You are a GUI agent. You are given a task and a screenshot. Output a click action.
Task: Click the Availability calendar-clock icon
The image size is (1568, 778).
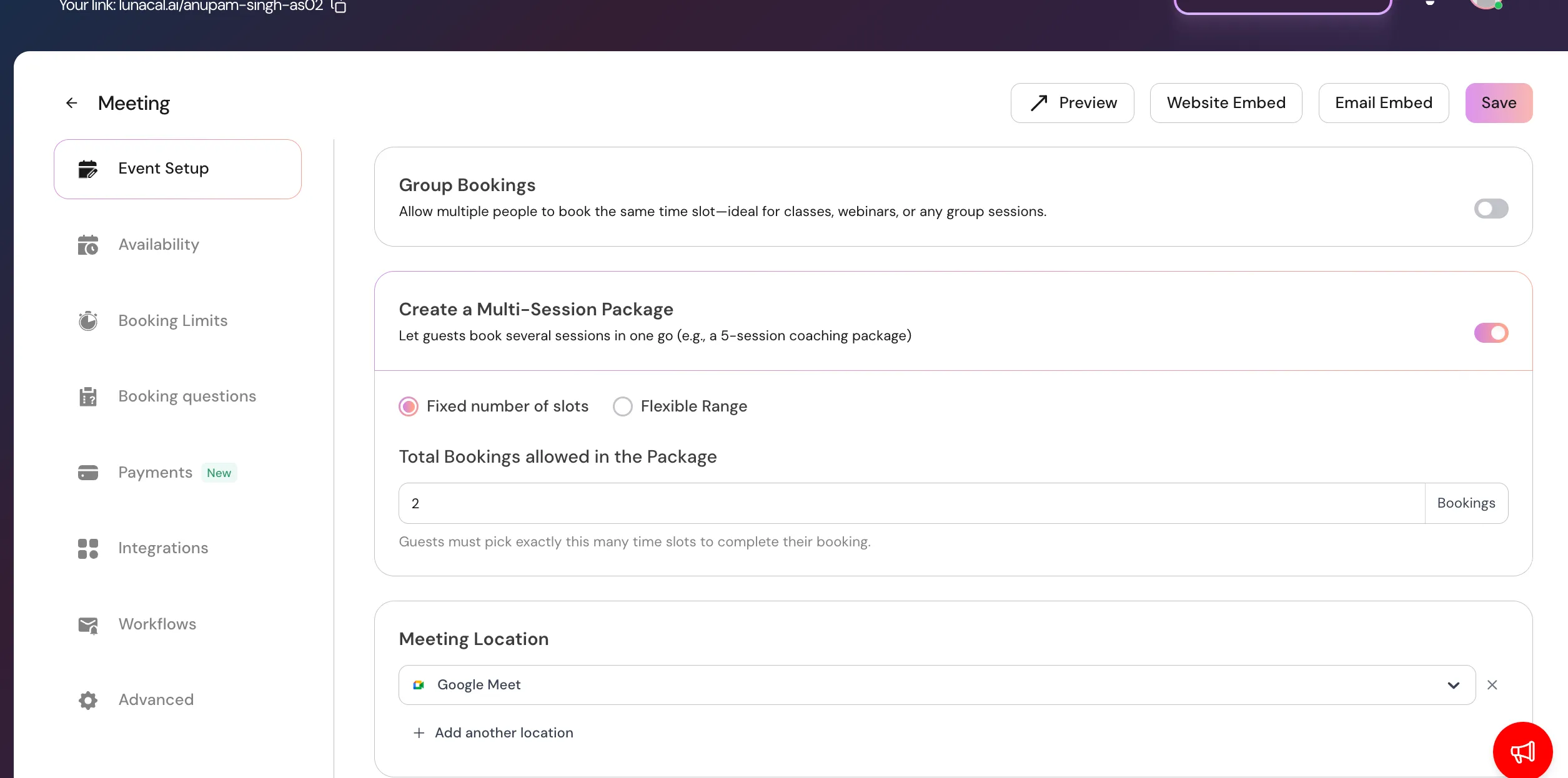[x=88, y=245]
